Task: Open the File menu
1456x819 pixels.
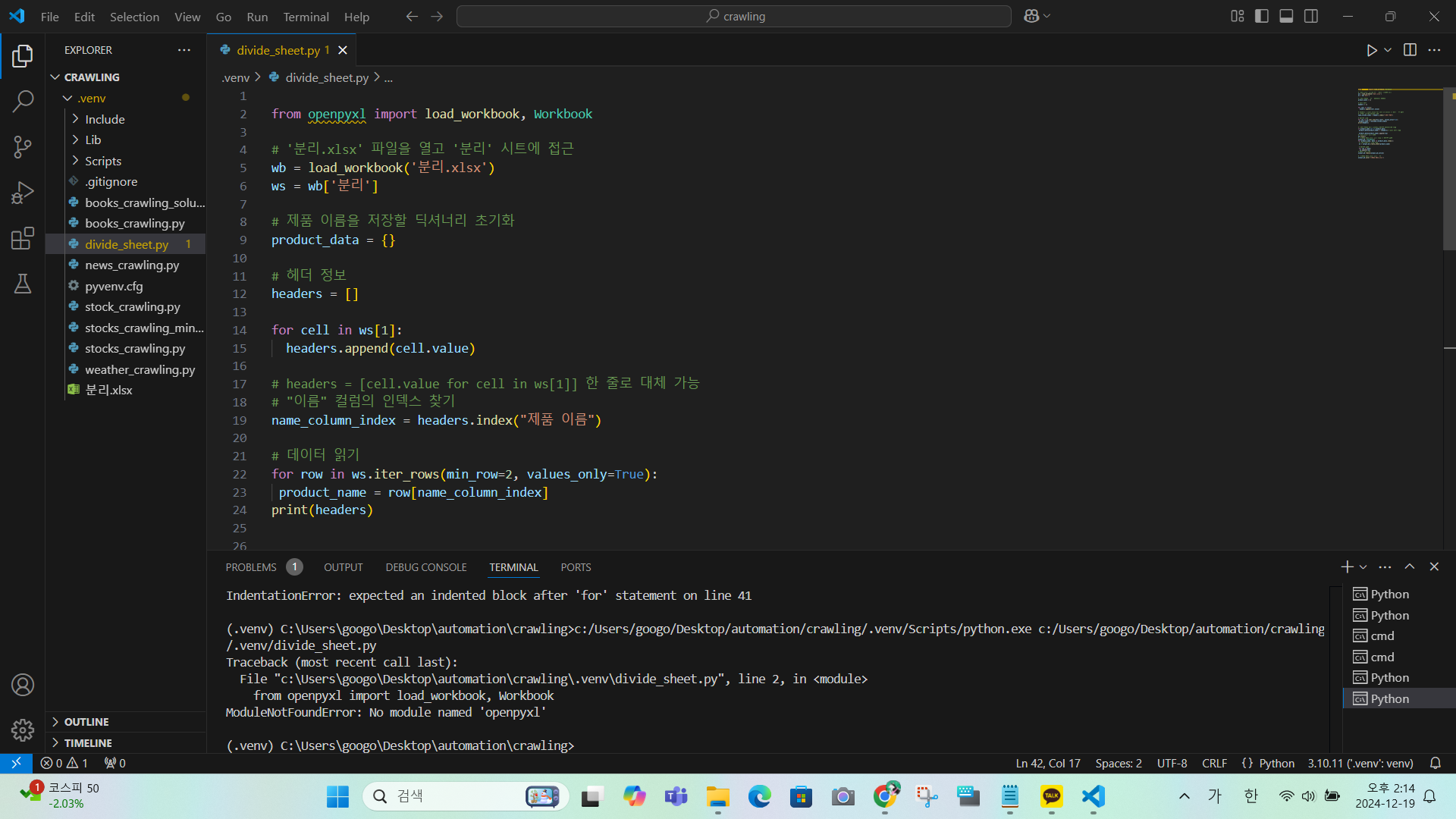Action: (x=49, y=17)
